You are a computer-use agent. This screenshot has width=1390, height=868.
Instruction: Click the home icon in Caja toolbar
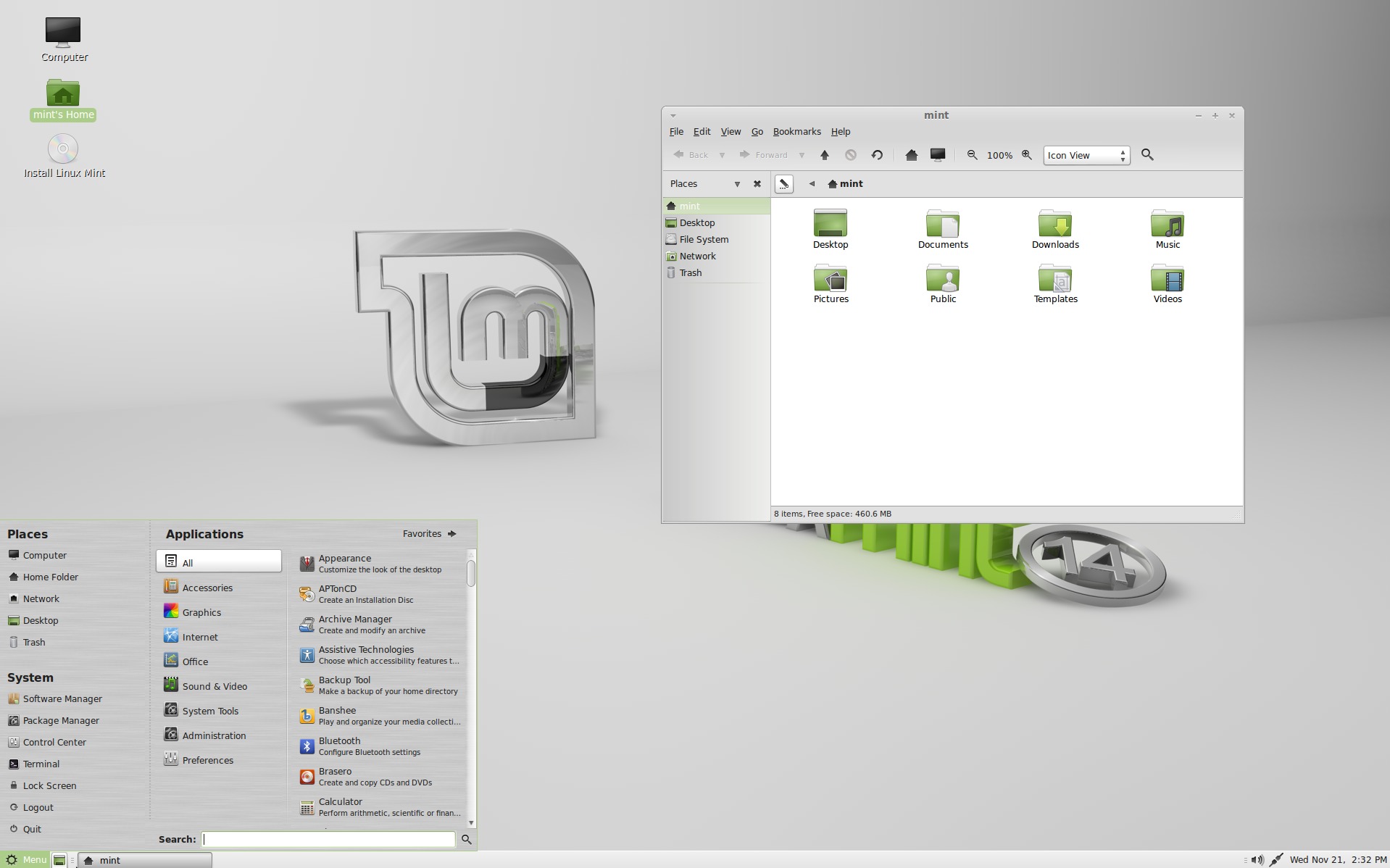tap(911, 155)
